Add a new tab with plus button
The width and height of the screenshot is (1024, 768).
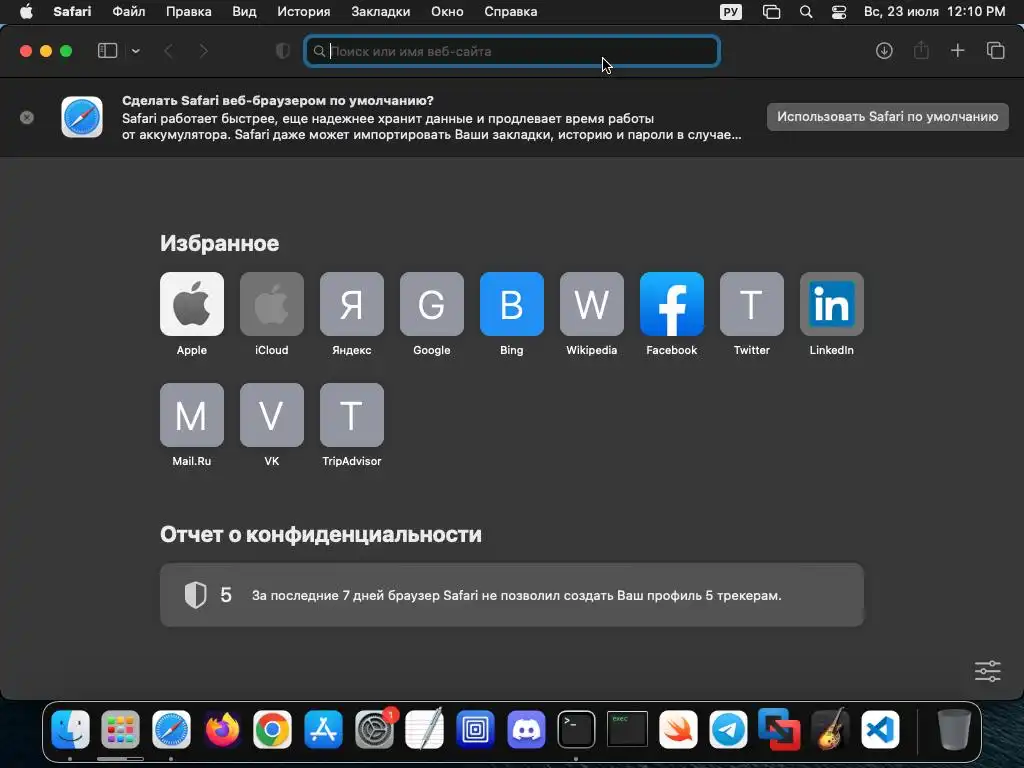957,50
